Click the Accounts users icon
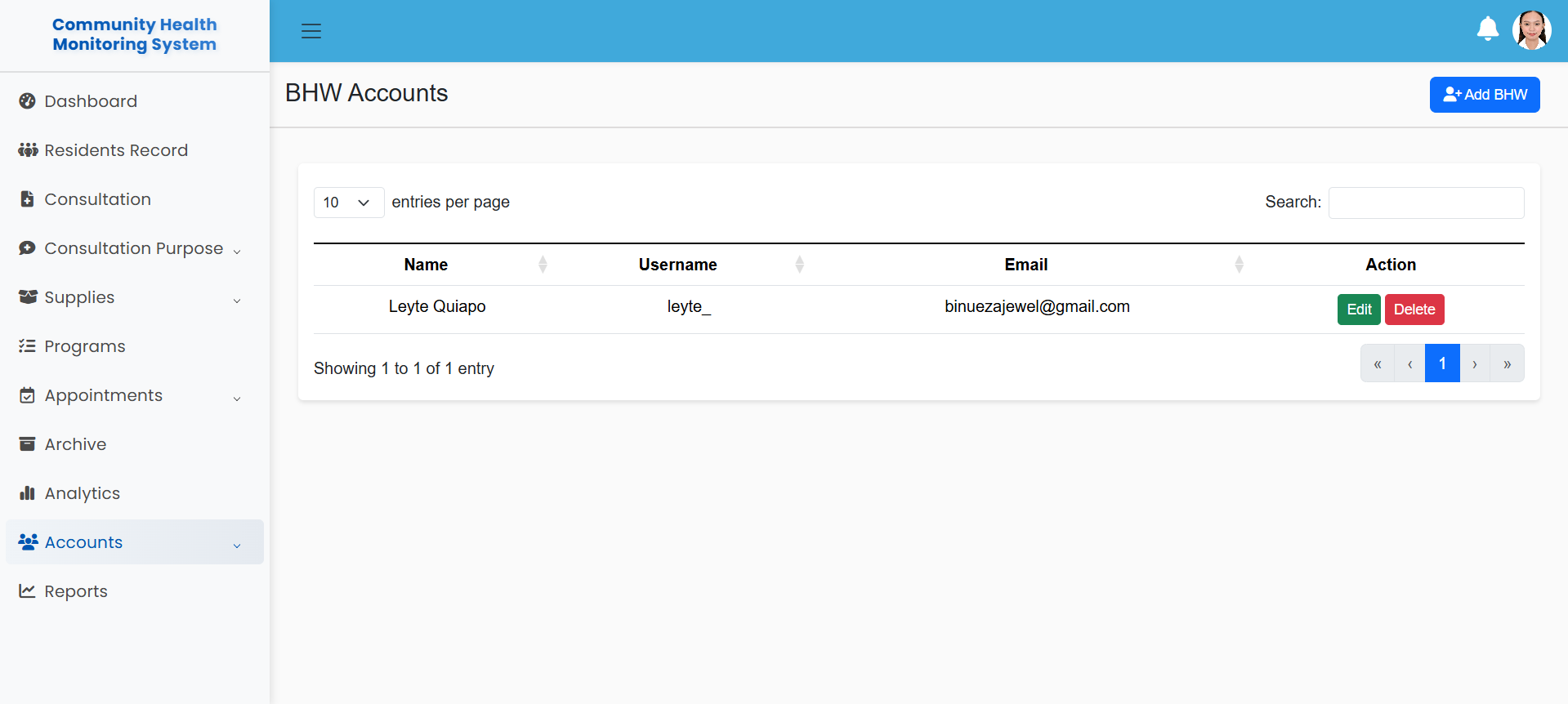1568x704 pixels. (x=28, y=541)
